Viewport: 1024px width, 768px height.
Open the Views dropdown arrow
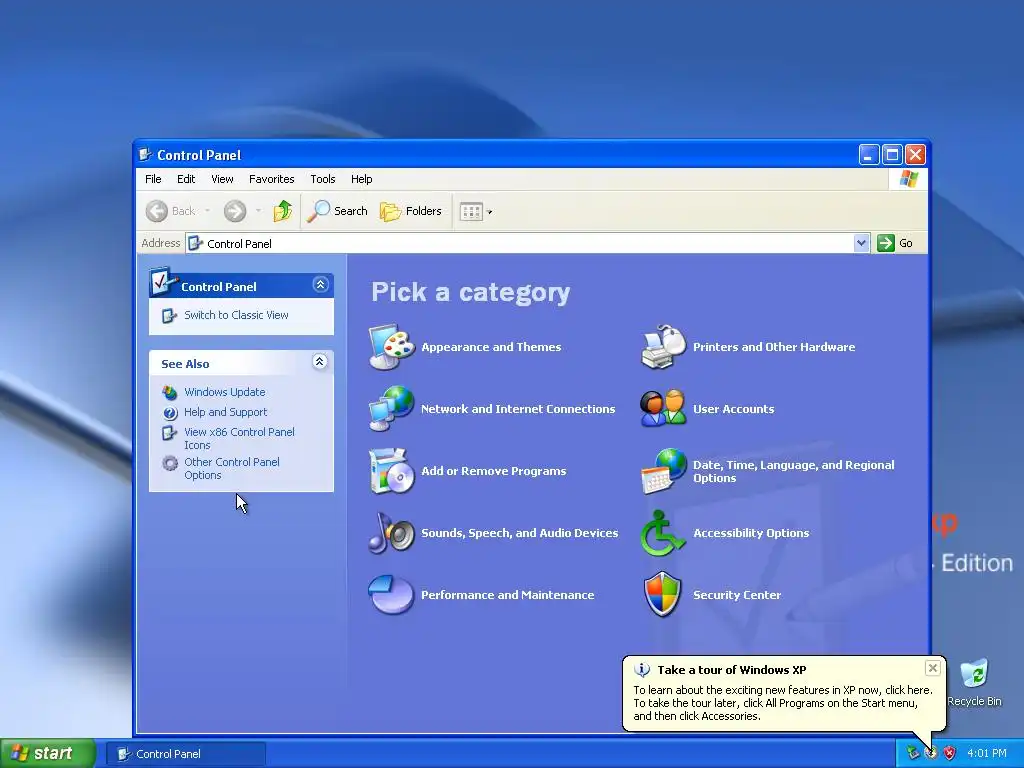click(x=490, y=212)
